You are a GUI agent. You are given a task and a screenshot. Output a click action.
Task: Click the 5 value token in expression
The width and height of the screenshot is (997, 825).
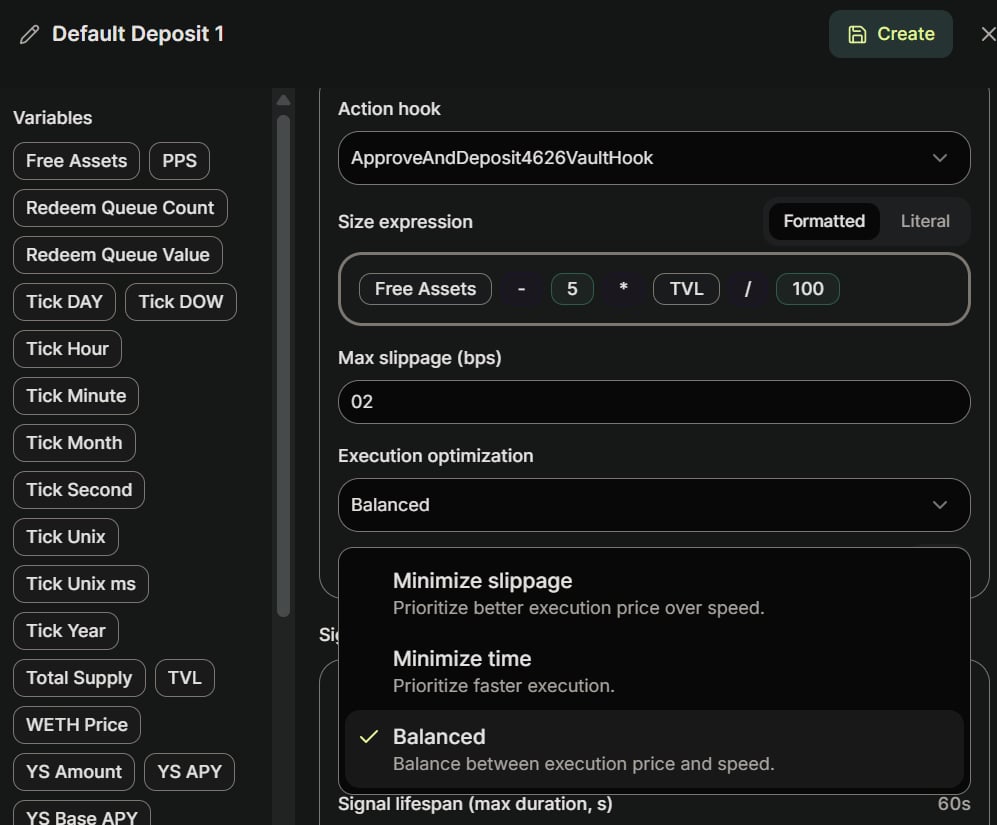[x=572, y=289]
